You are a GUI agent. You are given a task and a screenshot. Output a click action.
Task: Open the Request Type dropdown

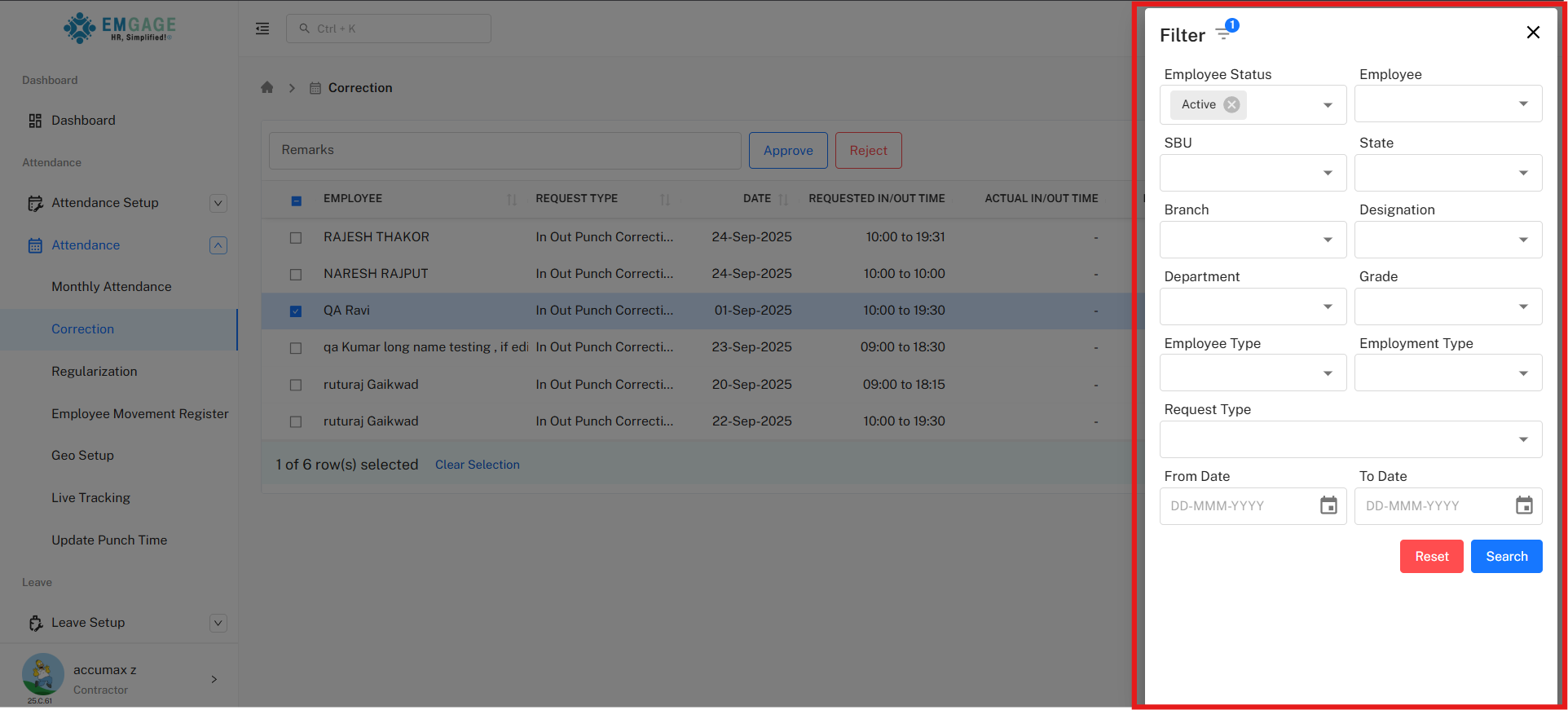tap(1350, 439)
